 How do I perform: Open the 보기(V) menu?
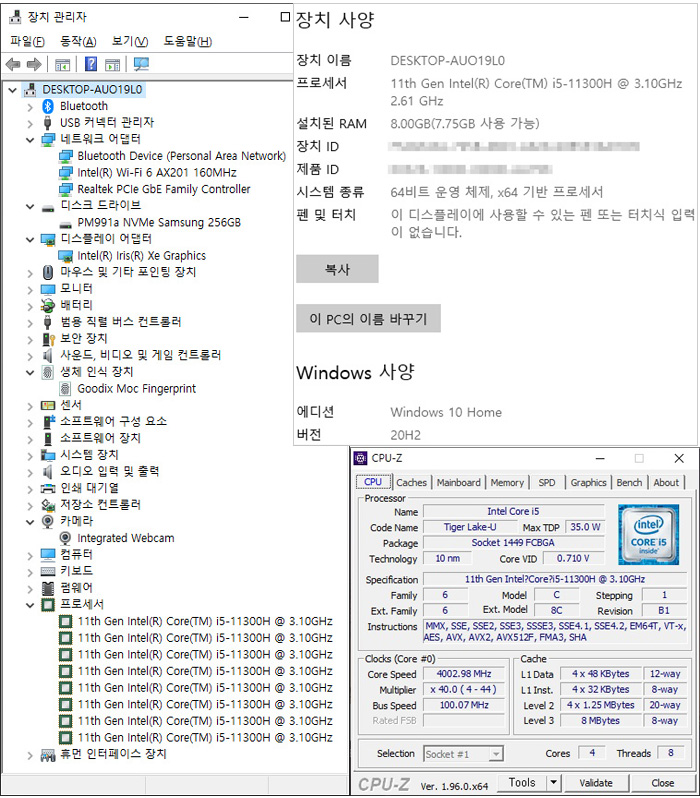coord(130,41)
